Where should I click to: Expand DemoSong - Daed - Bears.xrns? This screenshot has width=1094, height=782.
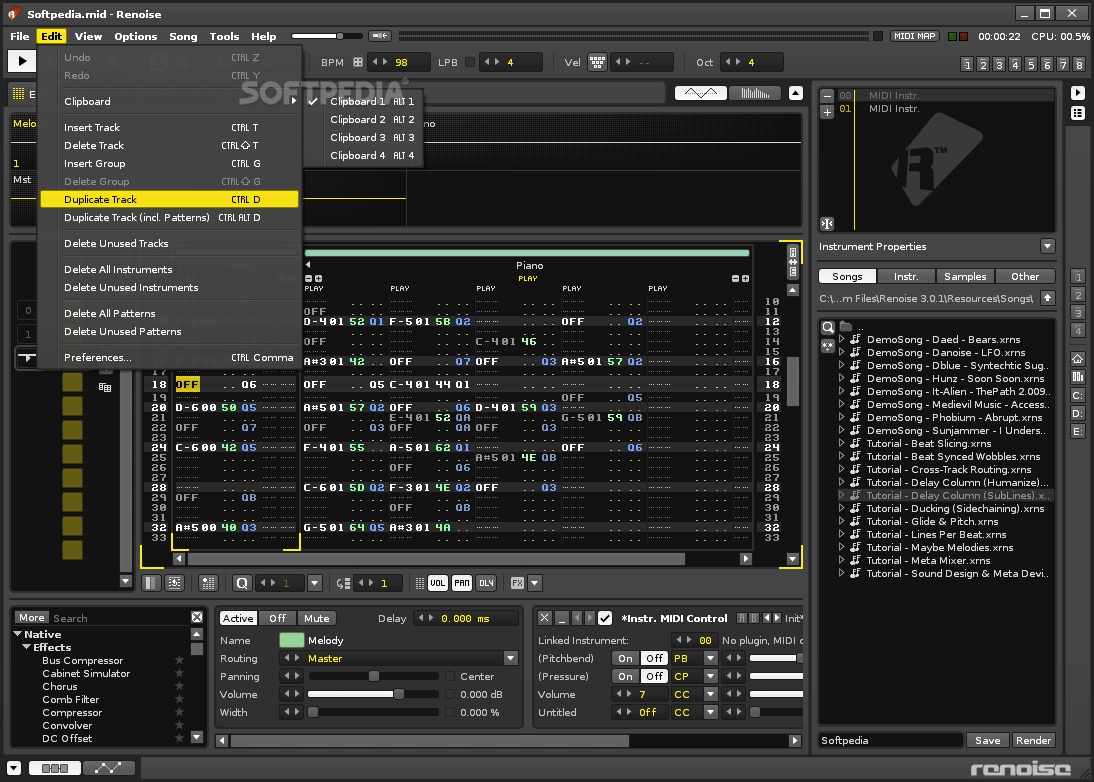[x=841, y=340]
